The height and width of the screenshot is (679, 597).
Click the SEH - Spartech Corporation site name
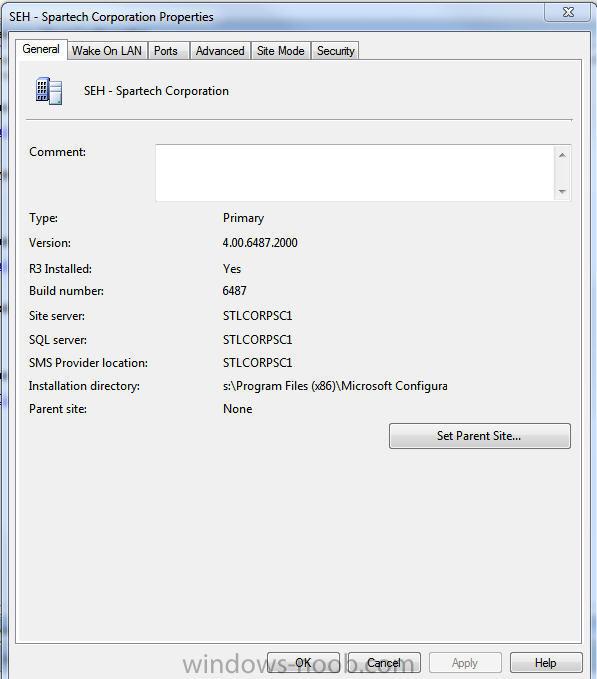[x=156, y=91]
